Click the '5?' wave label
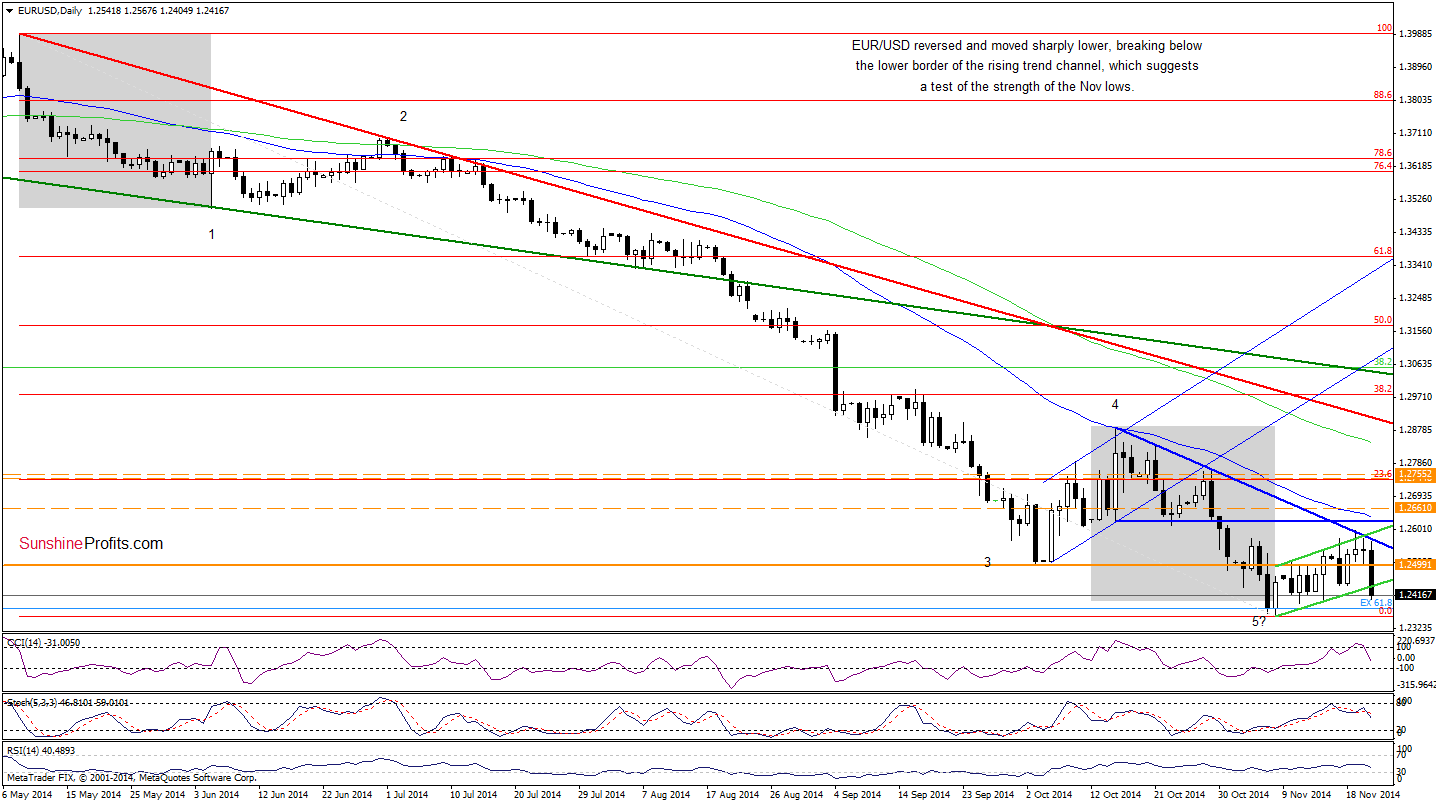The image size is (1436, 803). [x=1259, y=621]
